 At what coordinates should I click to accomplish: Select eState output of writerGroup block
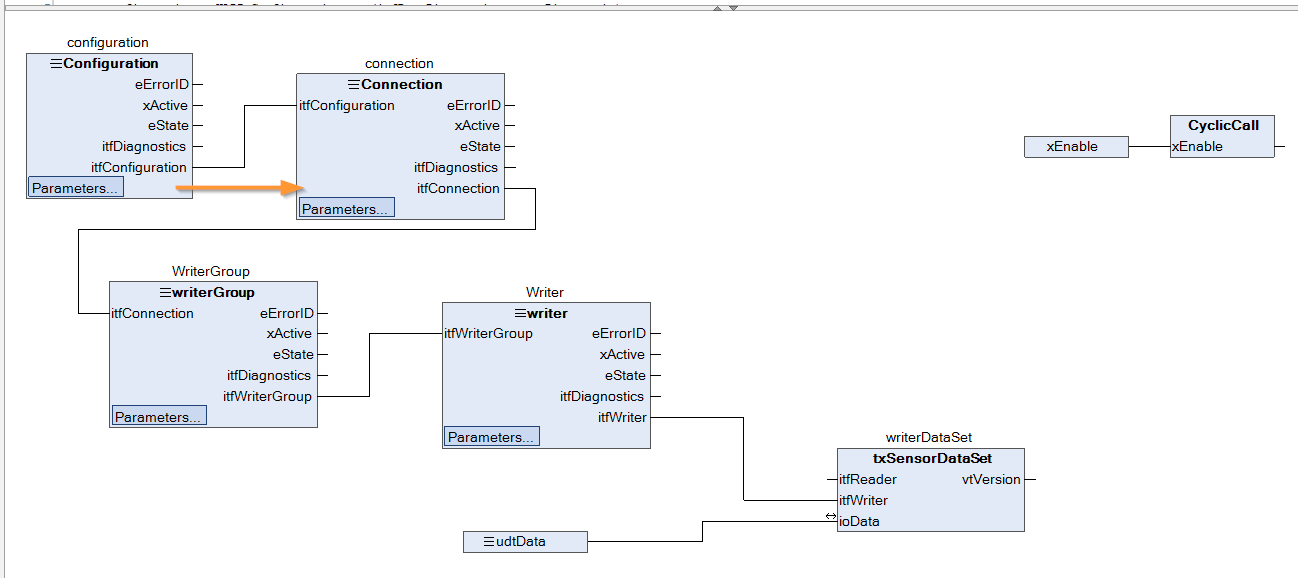pos(293,354)
